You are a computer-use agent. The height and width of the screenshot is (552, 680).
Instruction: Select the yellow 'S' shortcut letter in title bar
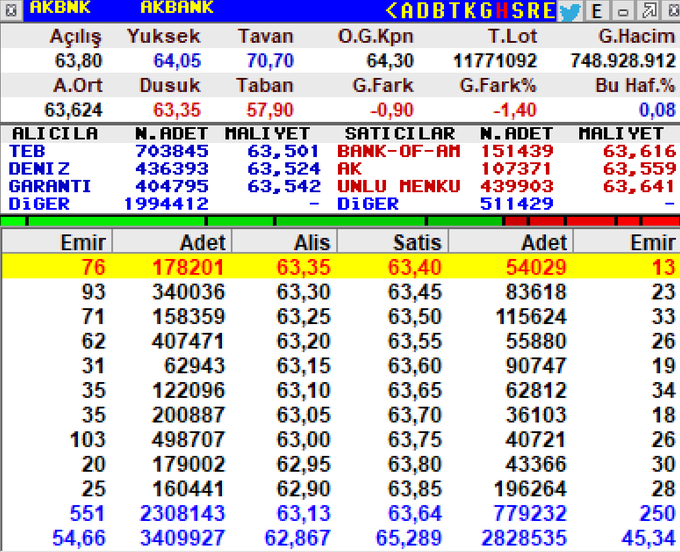coord(518,11)
